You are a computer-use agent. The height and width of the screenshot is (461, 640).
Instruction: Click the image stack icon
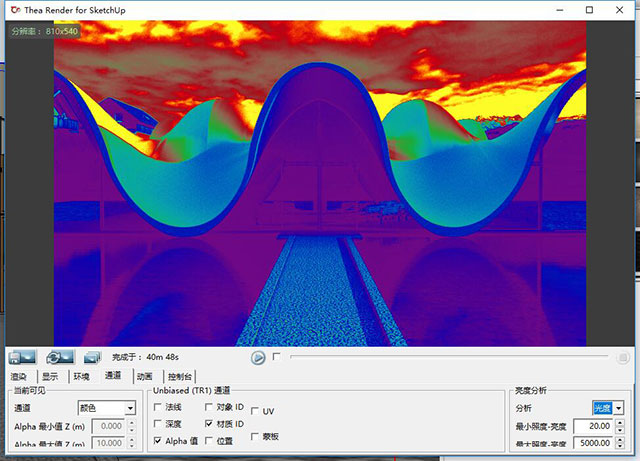92,358
